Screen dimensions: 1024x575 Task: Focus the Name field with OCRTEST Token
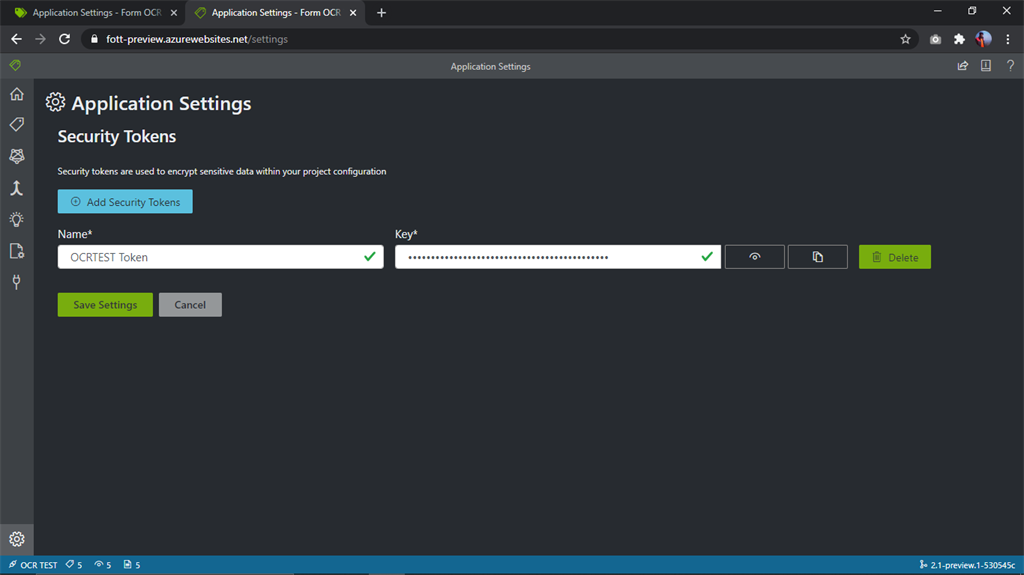pyautogui.click(x=220, y=257)
